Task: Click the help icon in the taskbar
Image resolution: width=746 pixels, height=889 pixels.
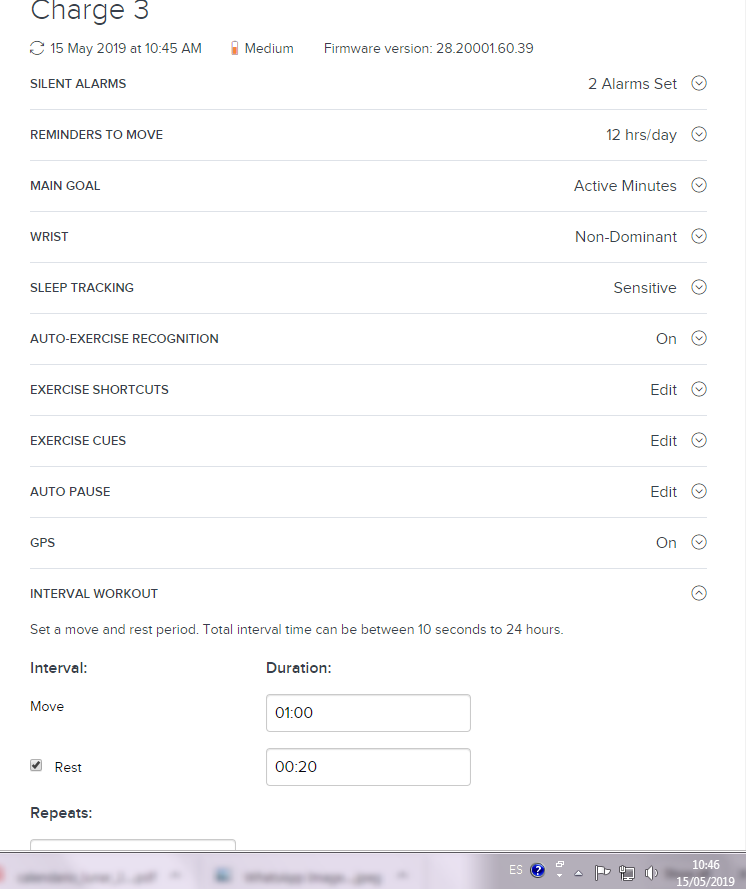Action: click(x=538, y=870)
